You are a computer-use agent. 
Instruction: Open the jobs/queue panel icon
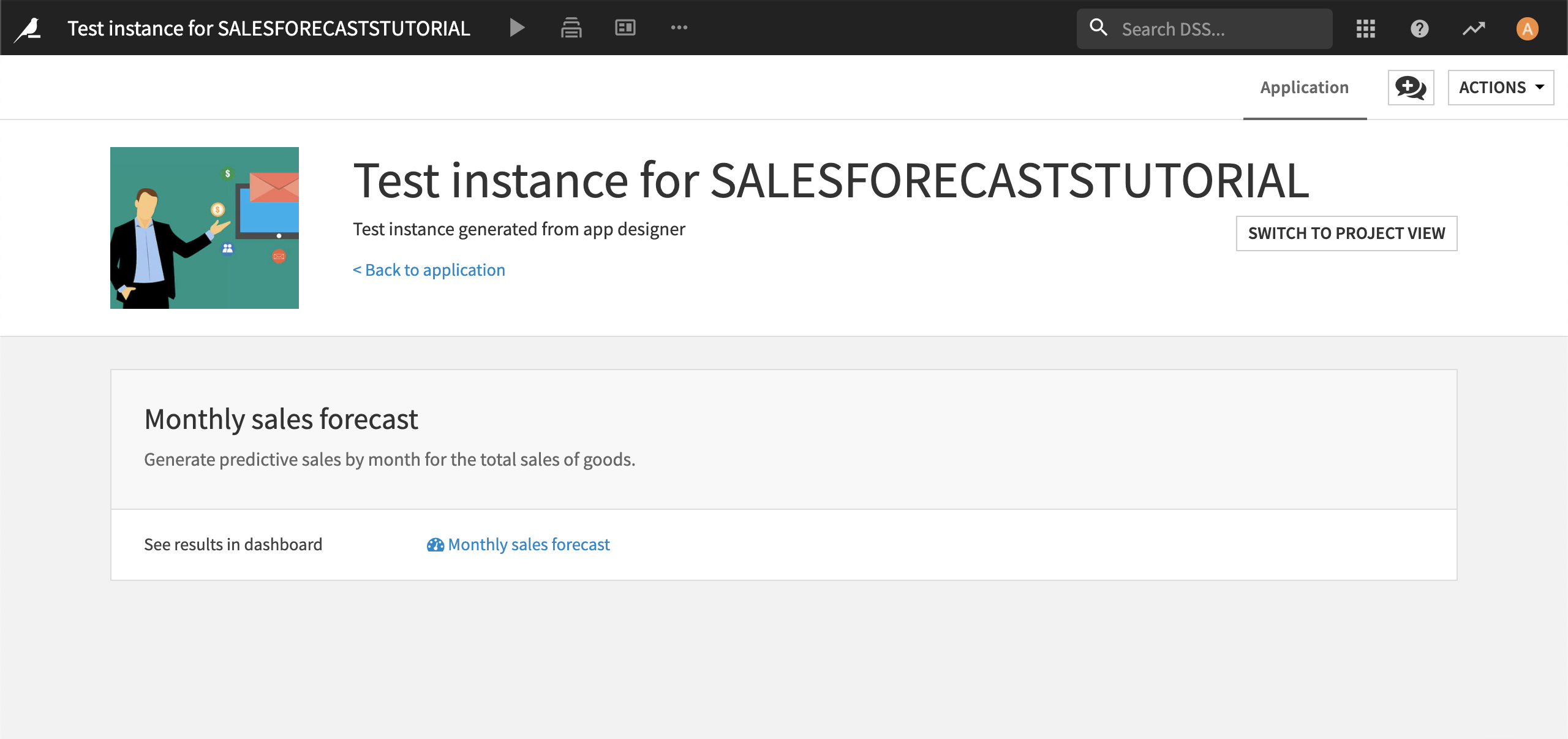click(x=570, y=27)
